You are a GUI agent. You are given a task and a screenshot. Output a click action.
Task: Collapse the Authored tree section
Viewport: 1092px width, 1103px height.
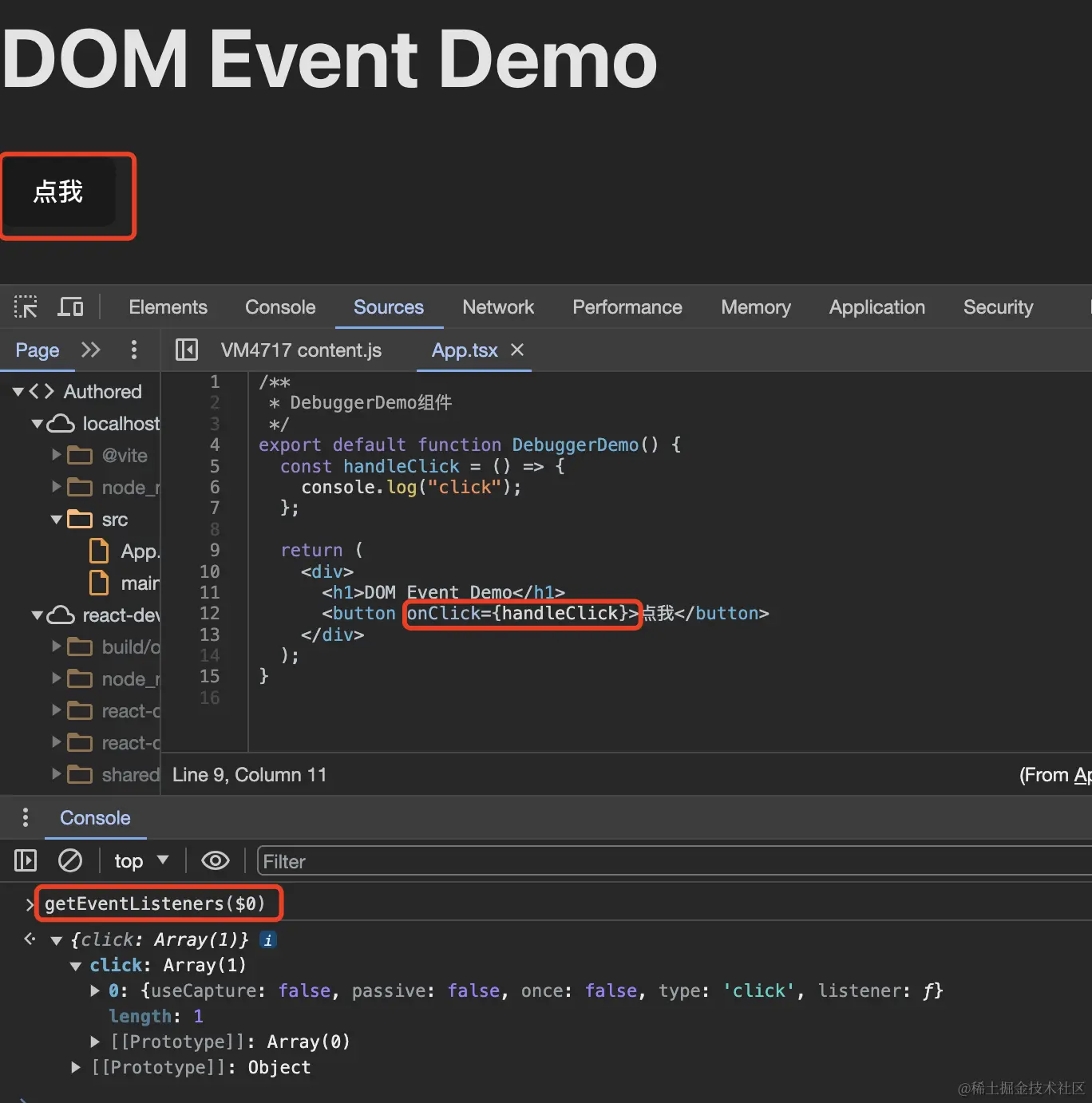point(18,392)
